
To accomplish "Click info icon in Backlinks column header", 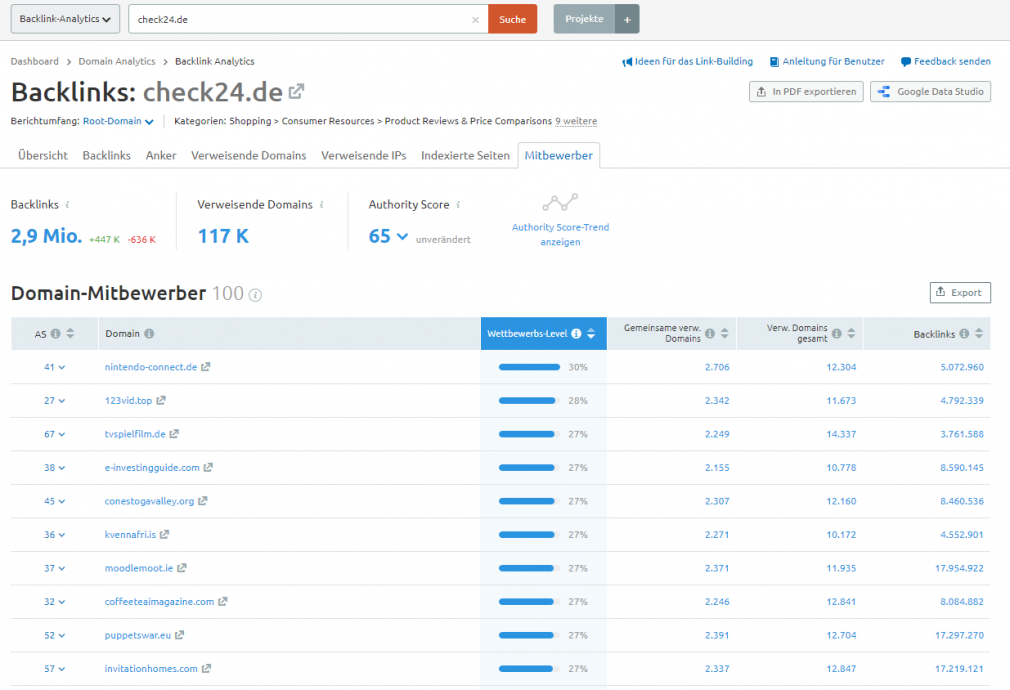I will coord(964,334).
